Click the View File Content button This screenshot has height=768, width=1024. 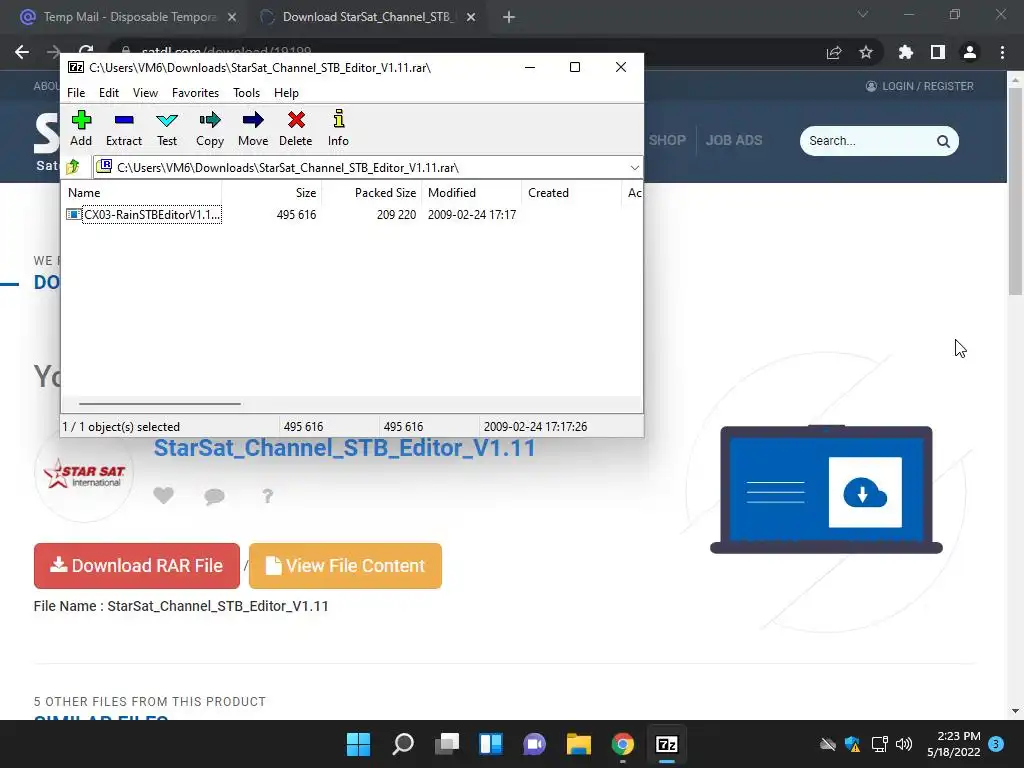[x=345, y=566]
